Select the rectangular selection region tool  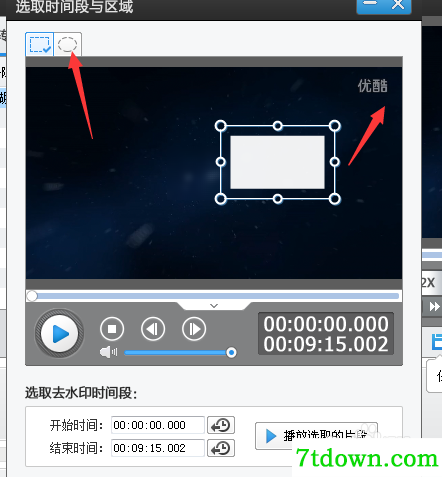point(40,44)
